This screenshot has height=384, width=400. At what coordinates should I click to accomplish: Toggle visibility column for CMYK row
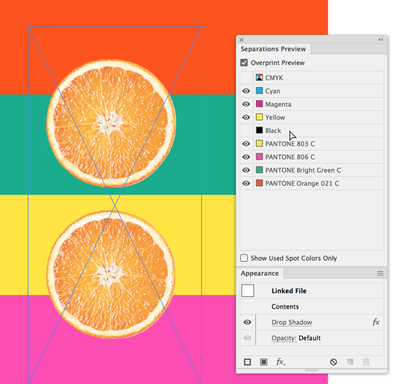tap(246, 78)
